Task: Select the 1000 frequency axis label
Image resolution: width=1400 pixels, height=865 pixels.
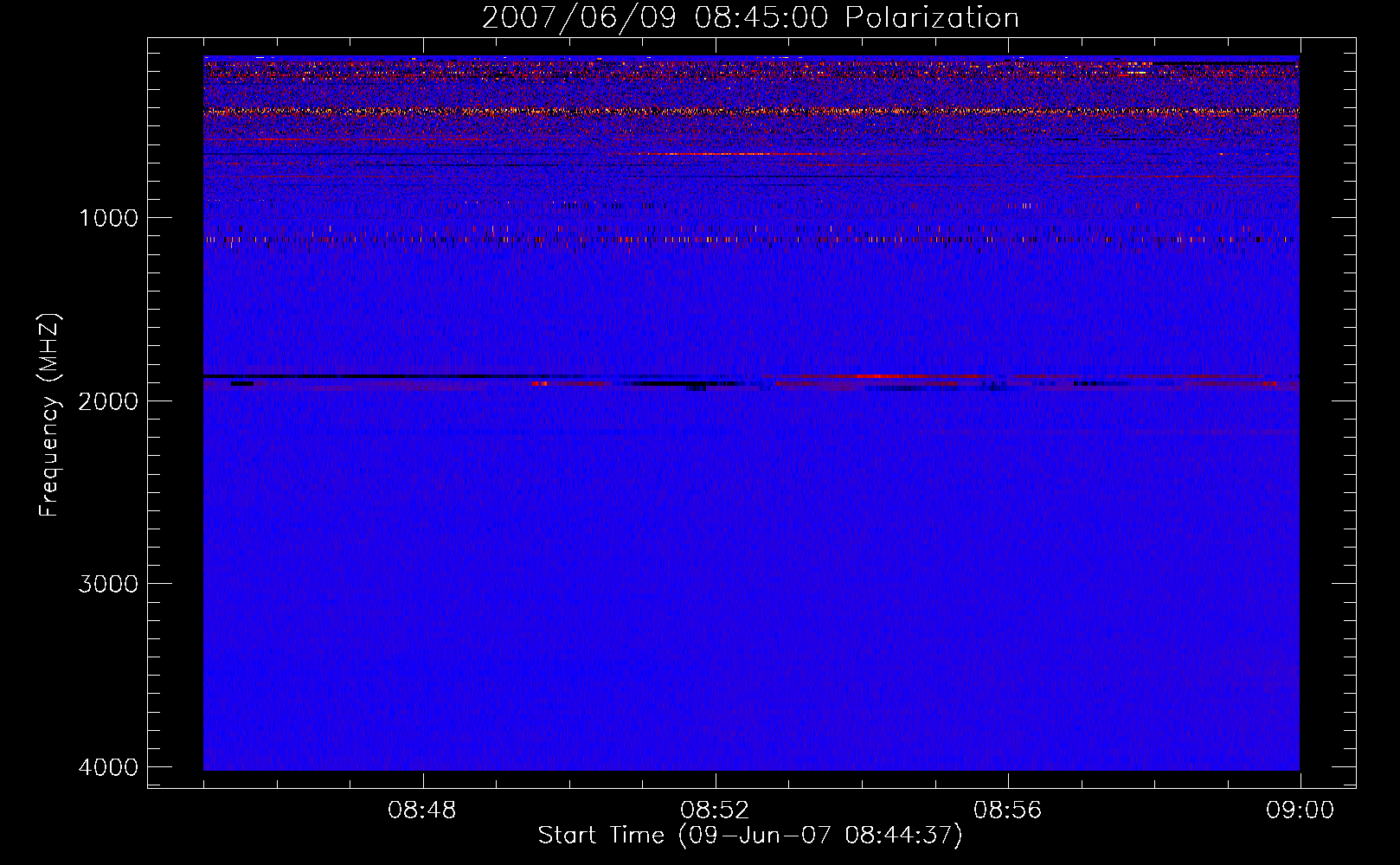Action: coord(108,218)
